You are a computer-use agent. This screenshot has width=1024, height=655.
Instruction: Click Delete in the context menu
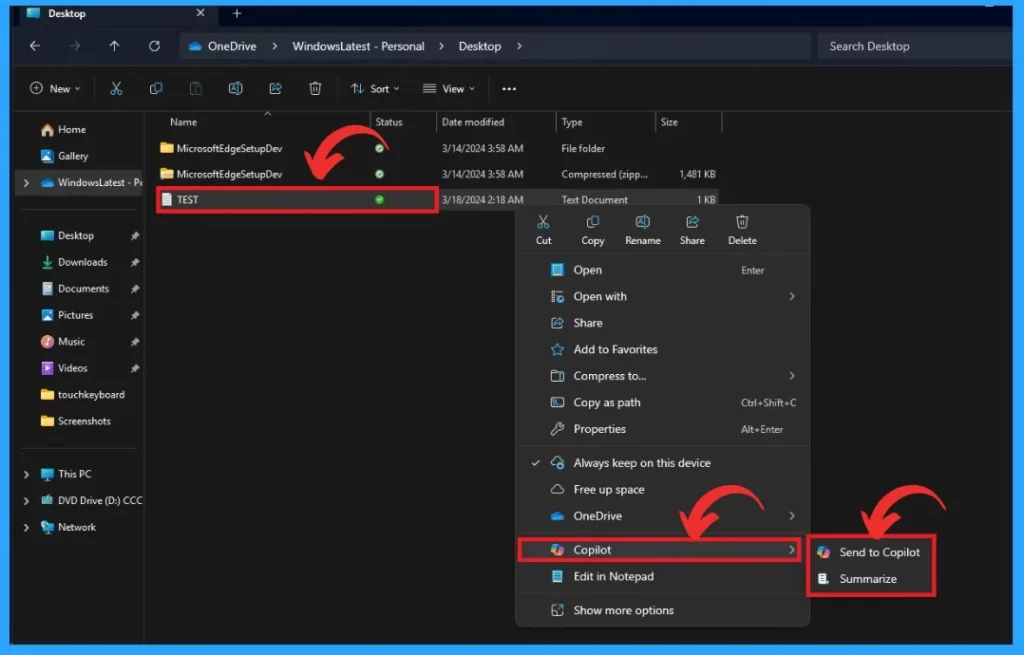pyautogui.click(x=743, y=230)
